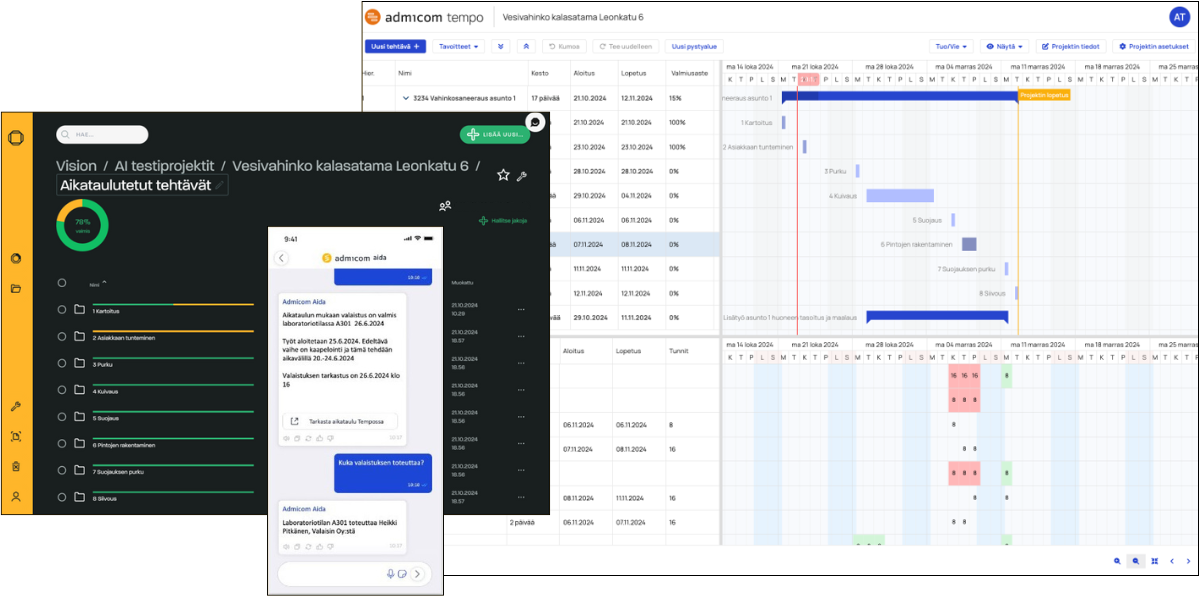
Task: Click the Uusi pystyalue button
Action: (x=694, y=46)
